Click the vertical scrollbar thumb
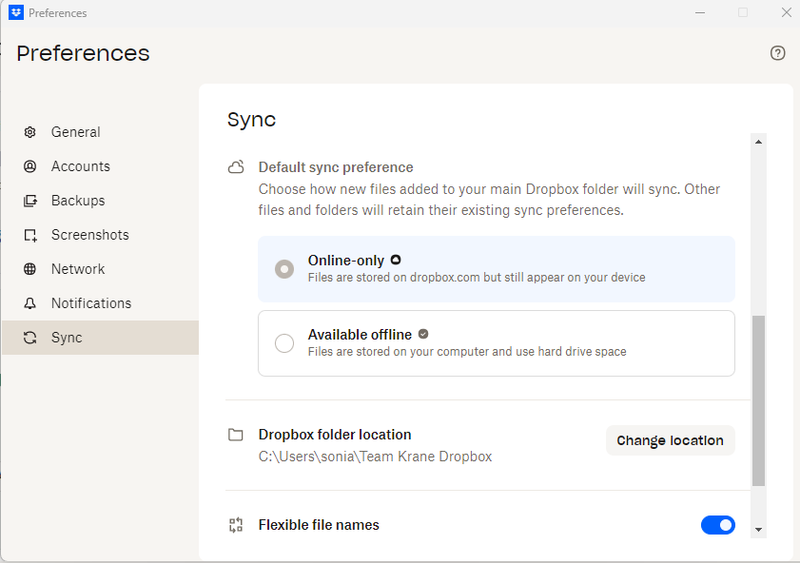The height and width of the screenshot is (563, 800). [x=758, y=400]
